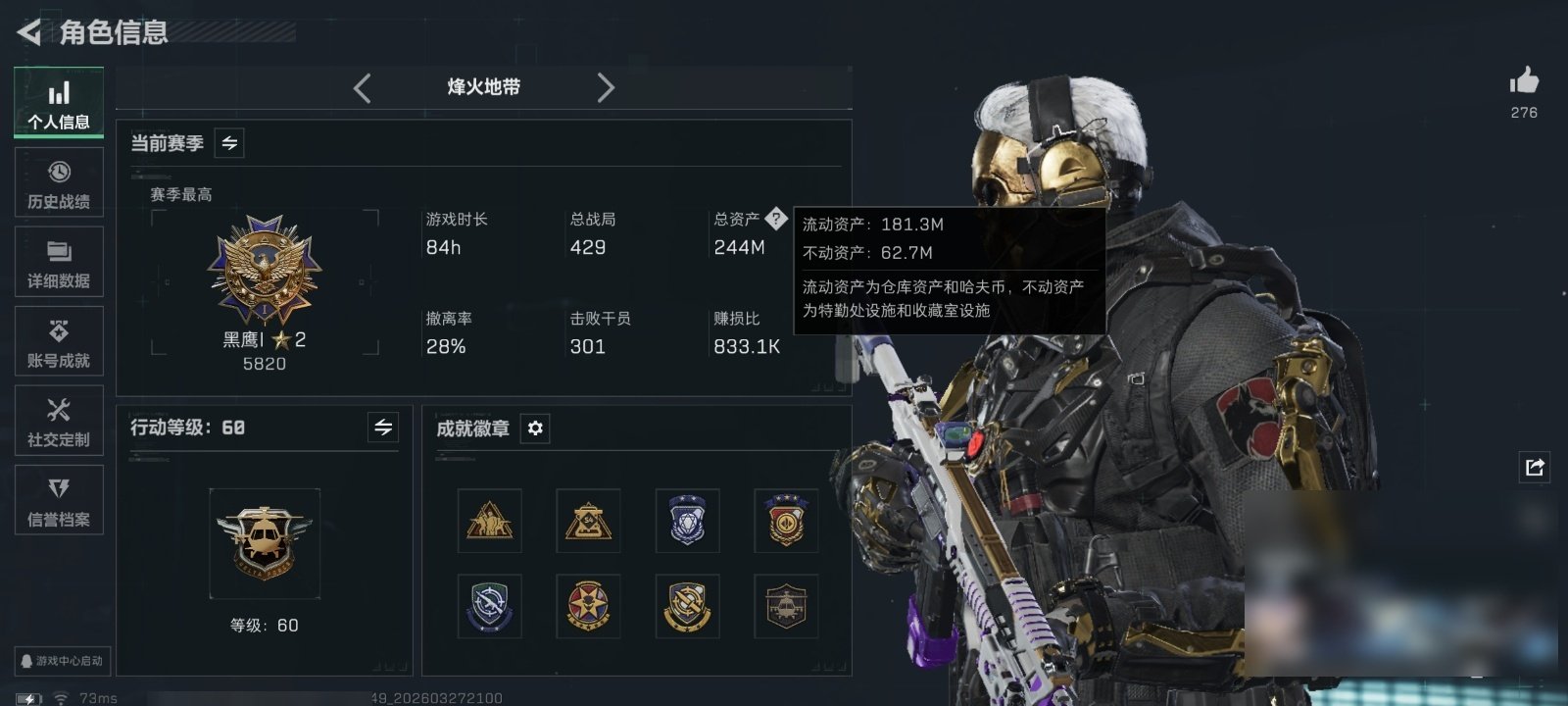Select the helicopter achievement badge
The height and width of the screenshot is (706, 1568).
click(786, 607)
